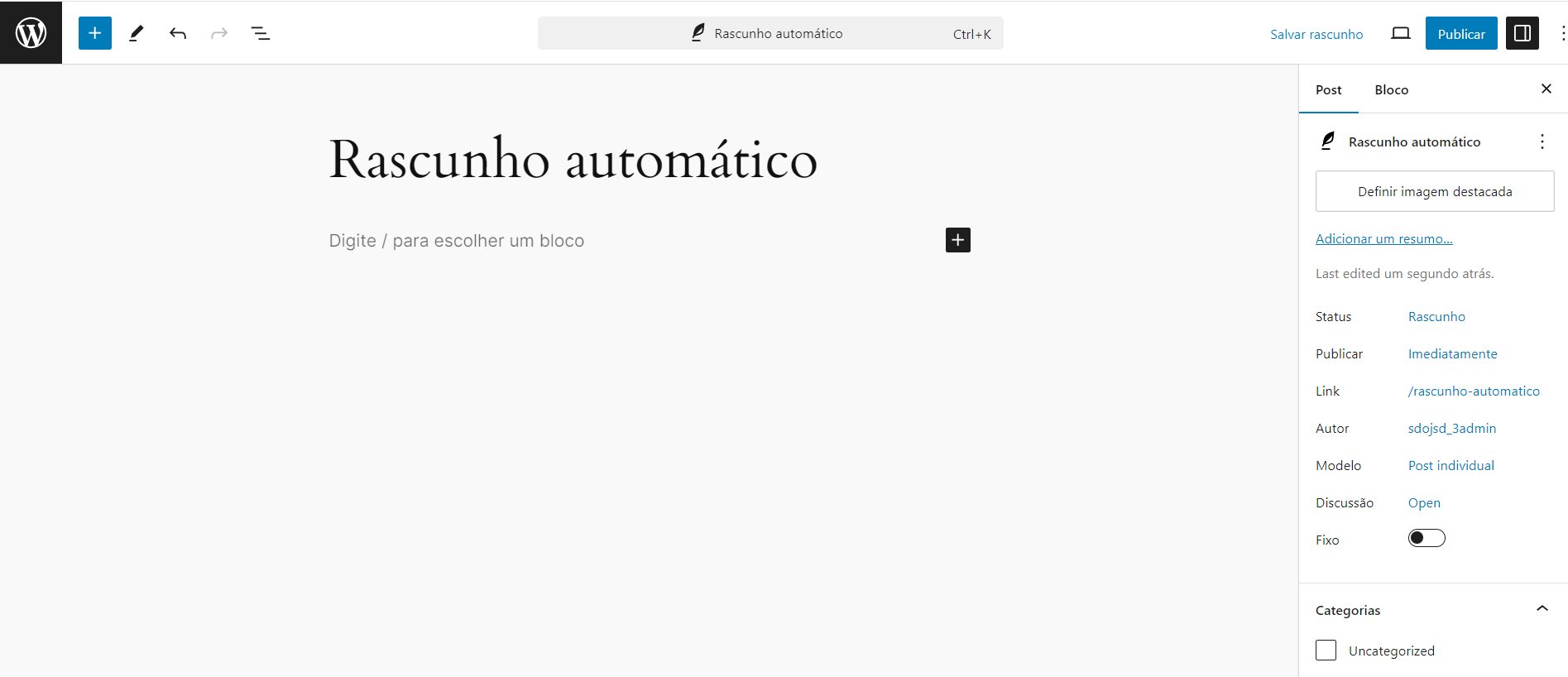Open the Discussão Open options
Image resolution: width=1568 pixels, height=677 pixels.
pyautogui.click(x=1424, y=503)
